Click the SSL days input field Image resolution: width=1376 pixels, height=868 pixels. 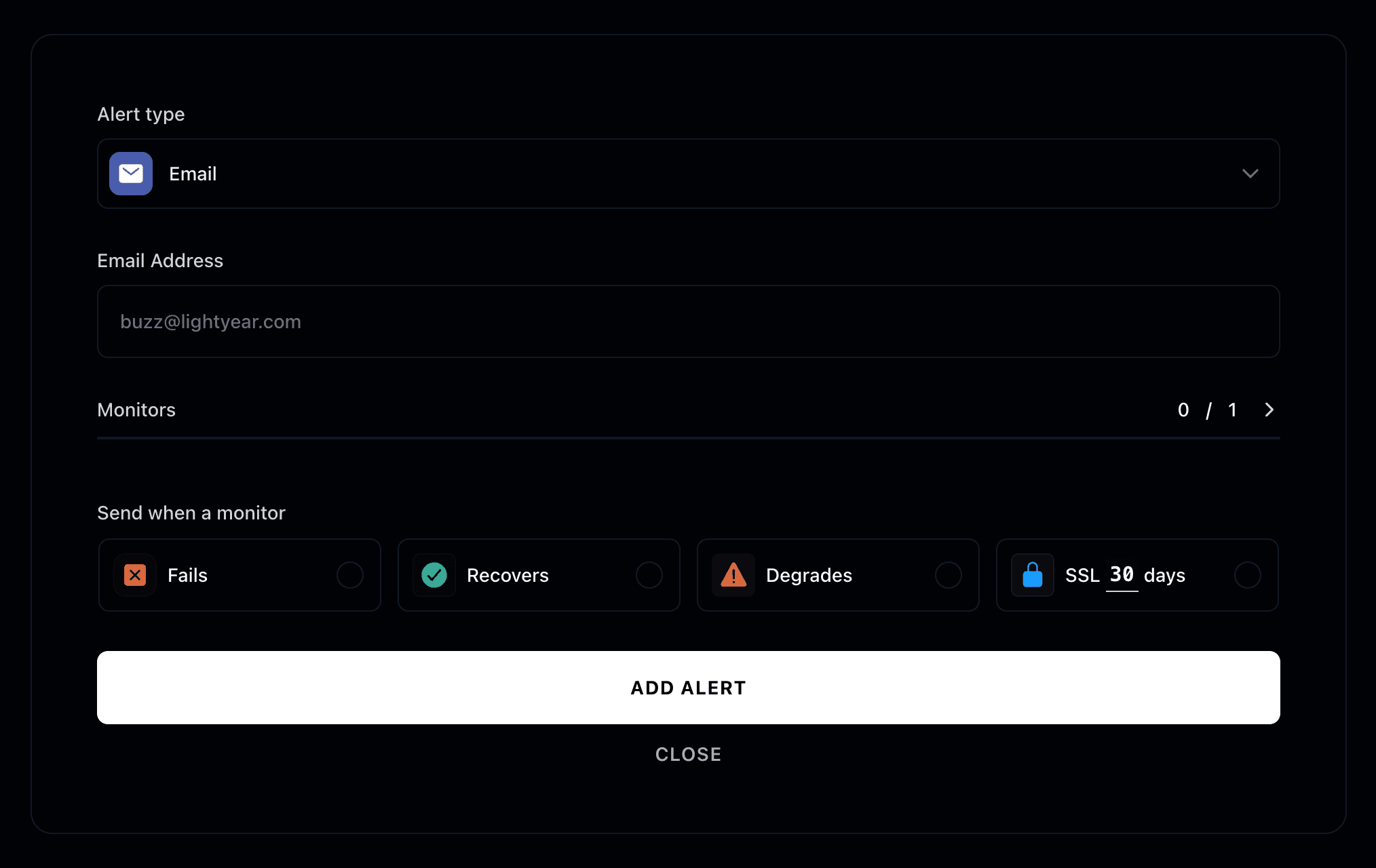tap(1122, 575)
